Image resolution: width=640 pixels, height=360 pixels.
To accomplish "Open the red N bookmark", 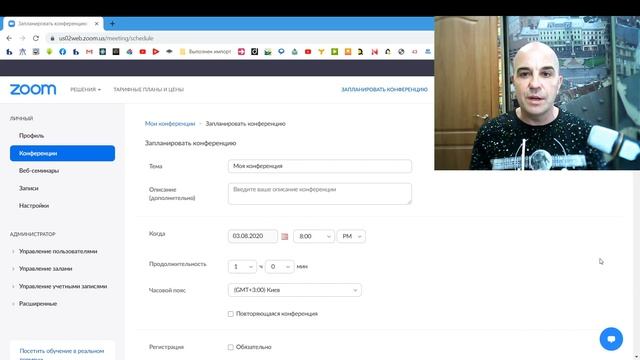I will (374, 52).
